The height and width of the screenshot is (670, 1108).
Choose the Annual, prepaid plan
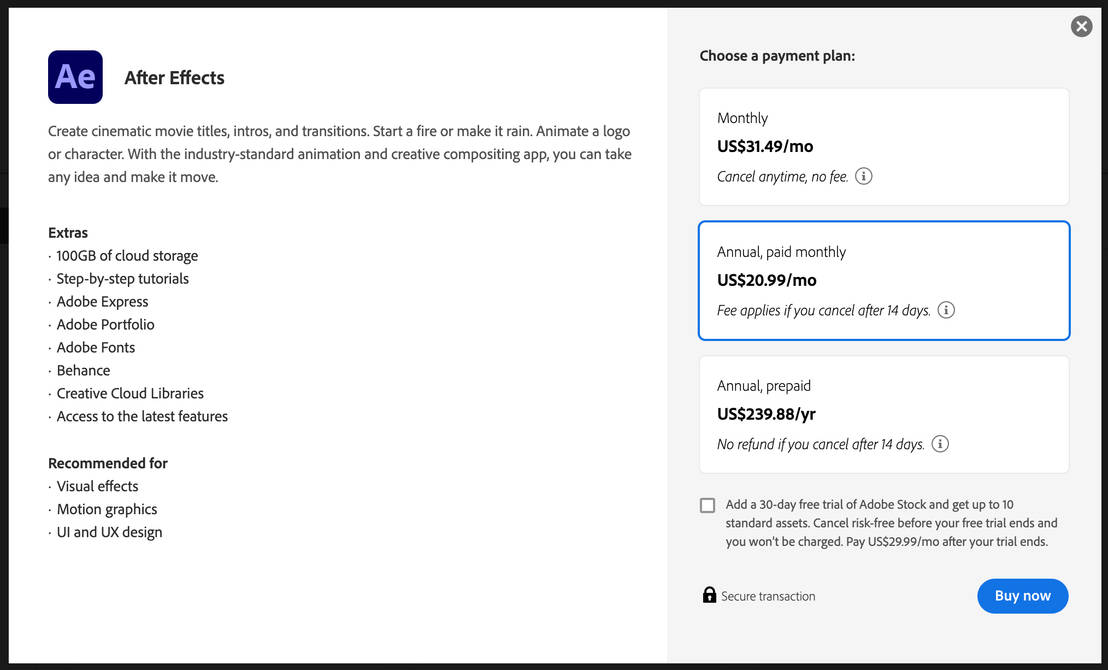pos(884,414)
